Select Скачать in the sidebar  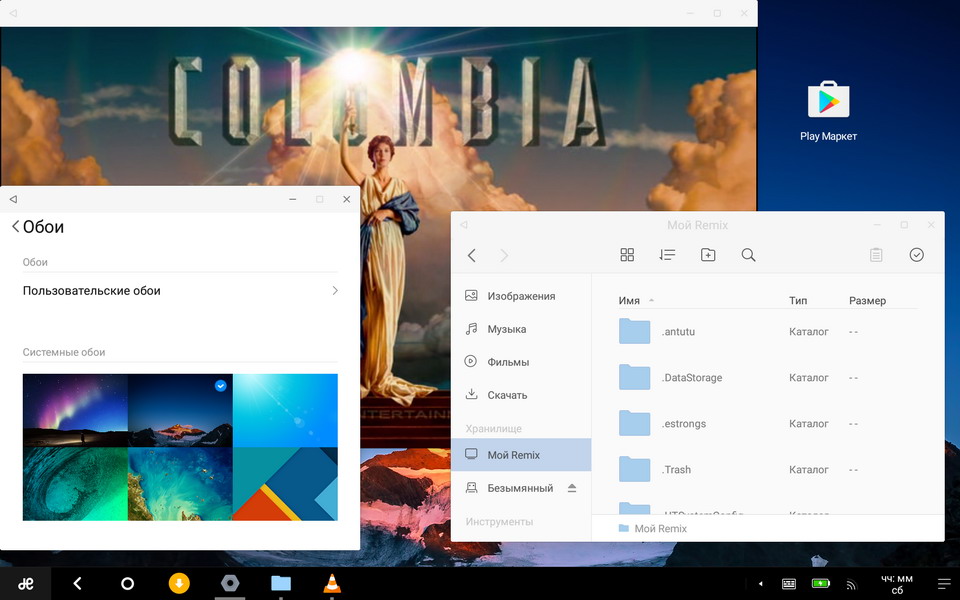click(506, 395)
